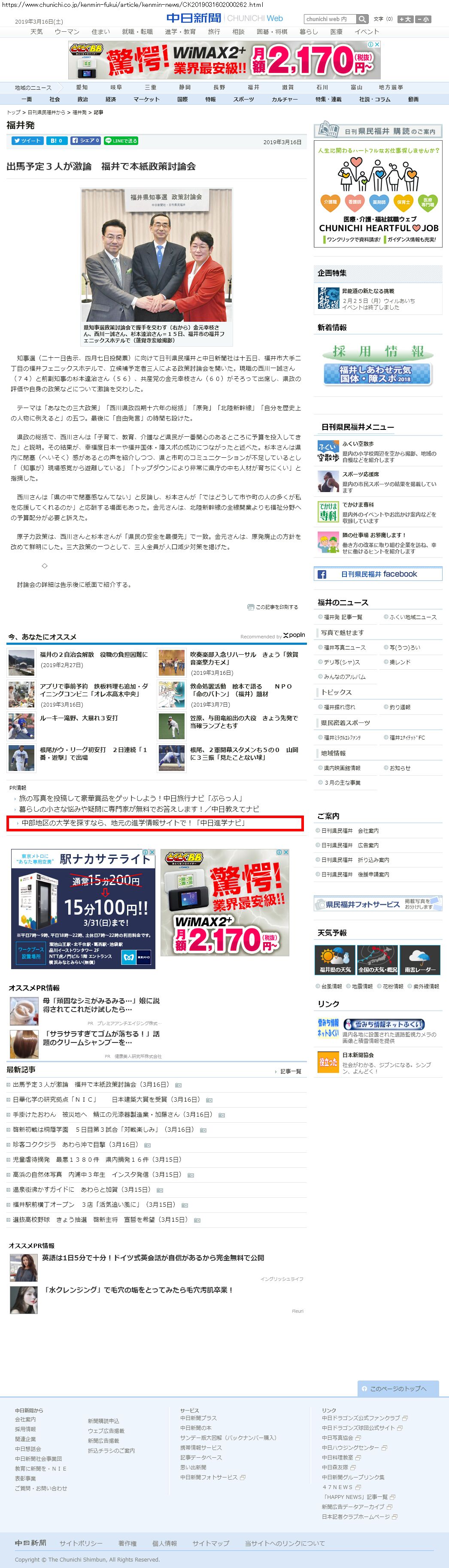Open 個人情報 footer link
The image size is (449, 1568).
click(x=164, y=1543)
